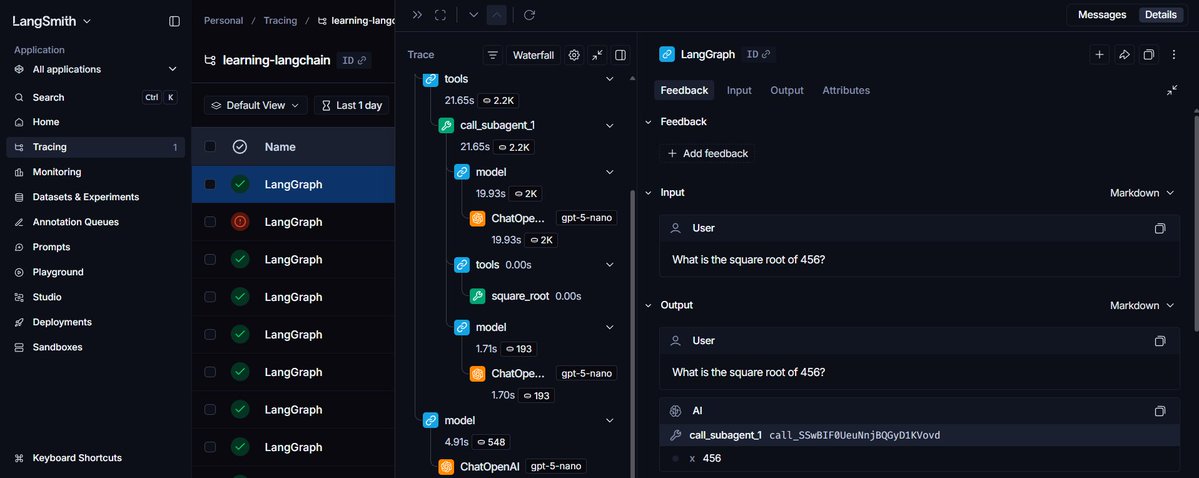The height and width of the screenshot is (478, 1199).
Task: Click the status check icon in table header
Action: pyautogui.click(x=239, y=147)
